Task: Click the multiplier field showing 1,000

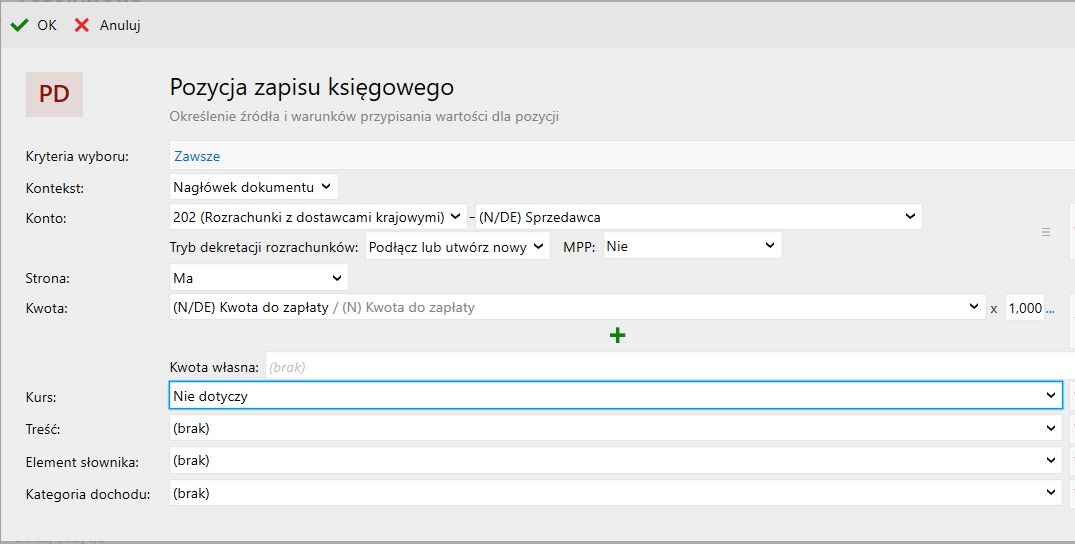Action: [x=1024, y=309]
